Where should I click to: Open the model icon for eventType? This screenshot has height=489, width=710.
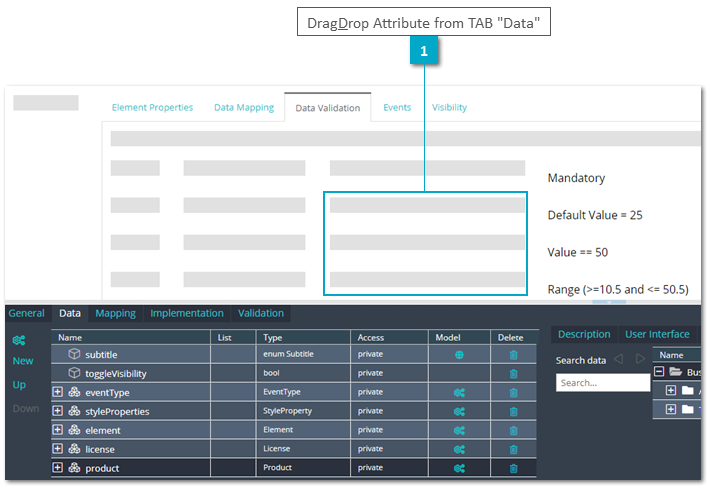click(459, 393)
